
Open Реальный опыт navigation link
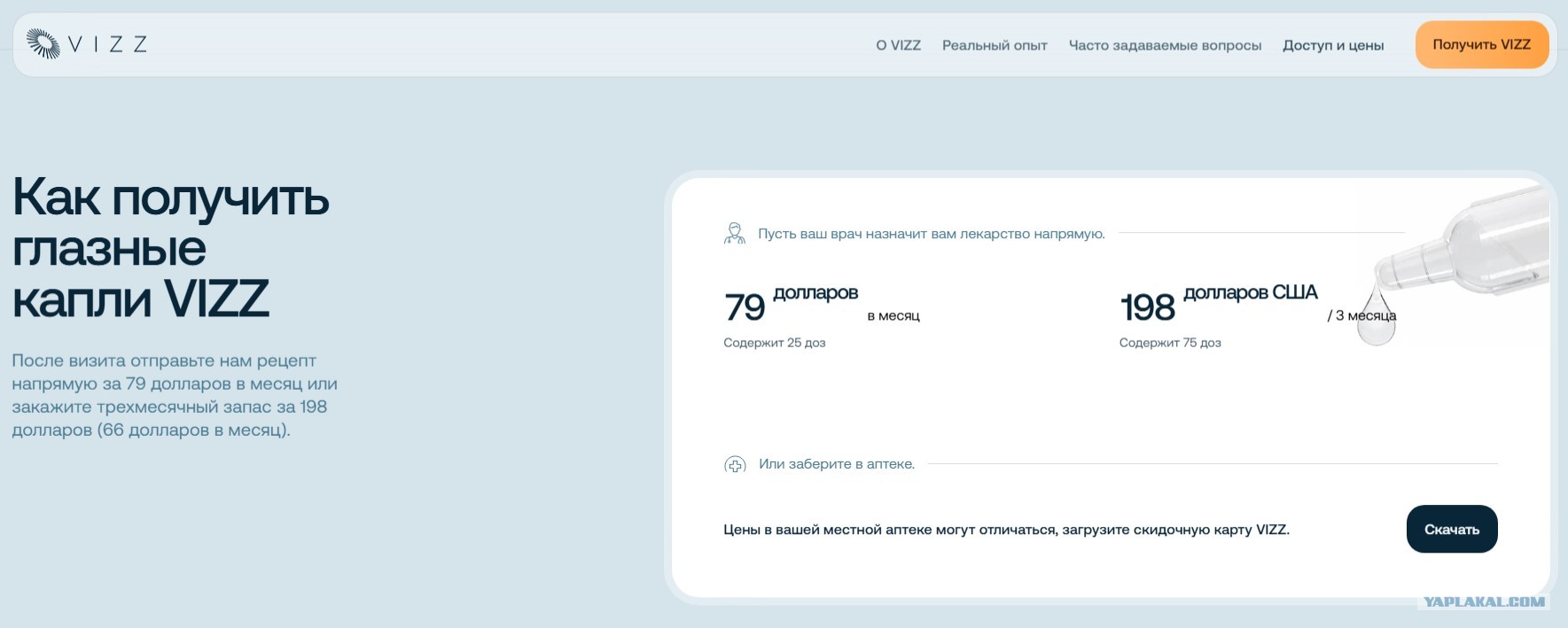point(995,45)
